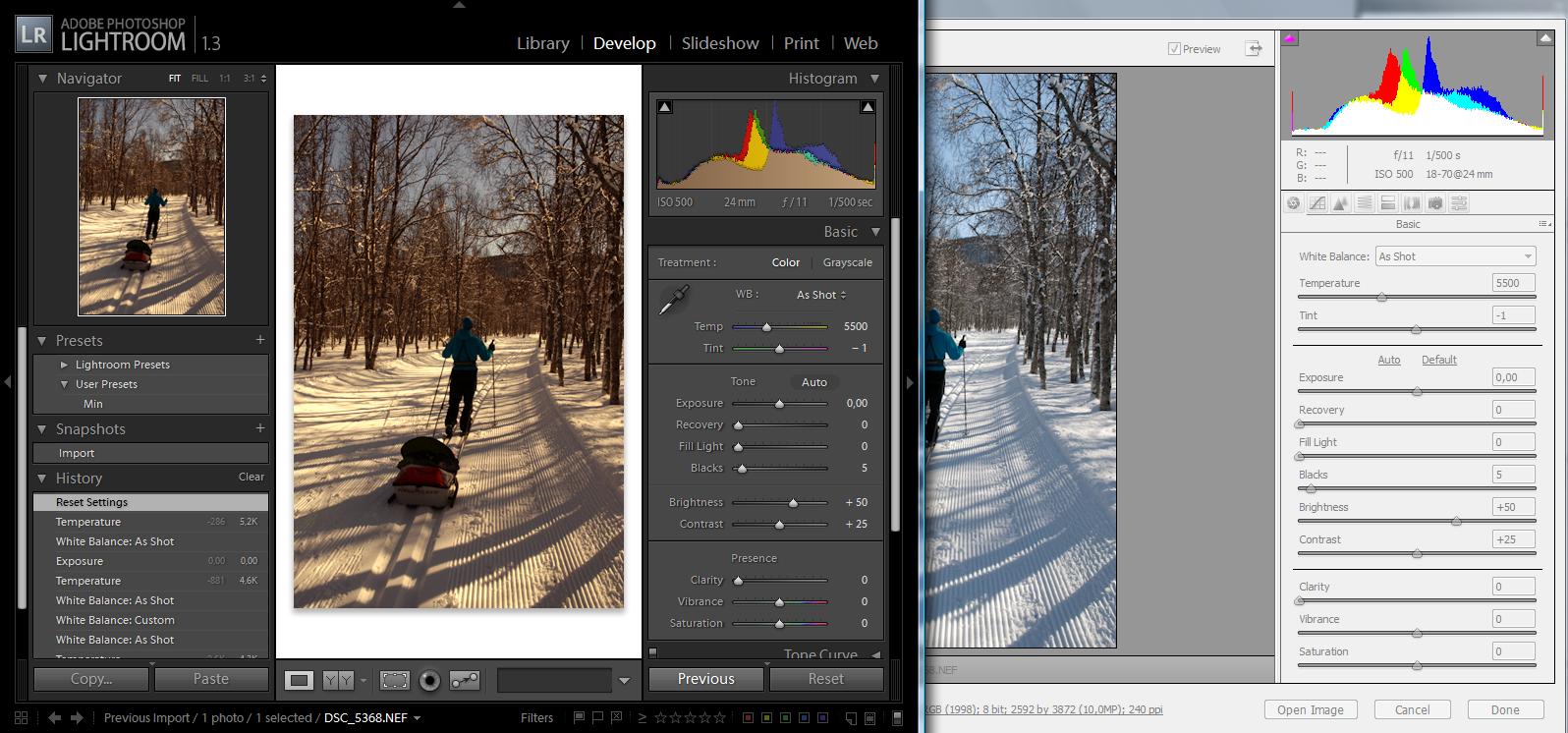Open Camera Raw Basic panel flyout menu icon
The height and width of the screenshot is (733, 1568).
[x=1543, y=224]
